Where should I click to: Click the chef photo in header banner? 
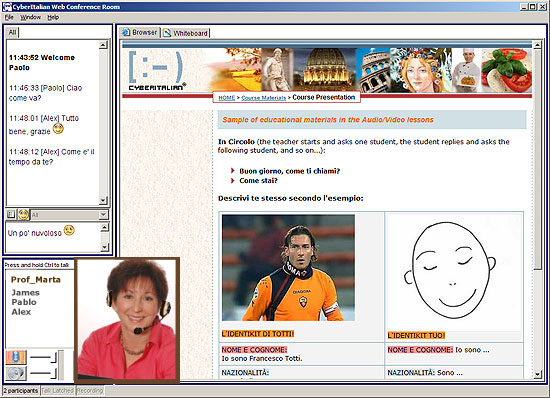coord(467,70)
